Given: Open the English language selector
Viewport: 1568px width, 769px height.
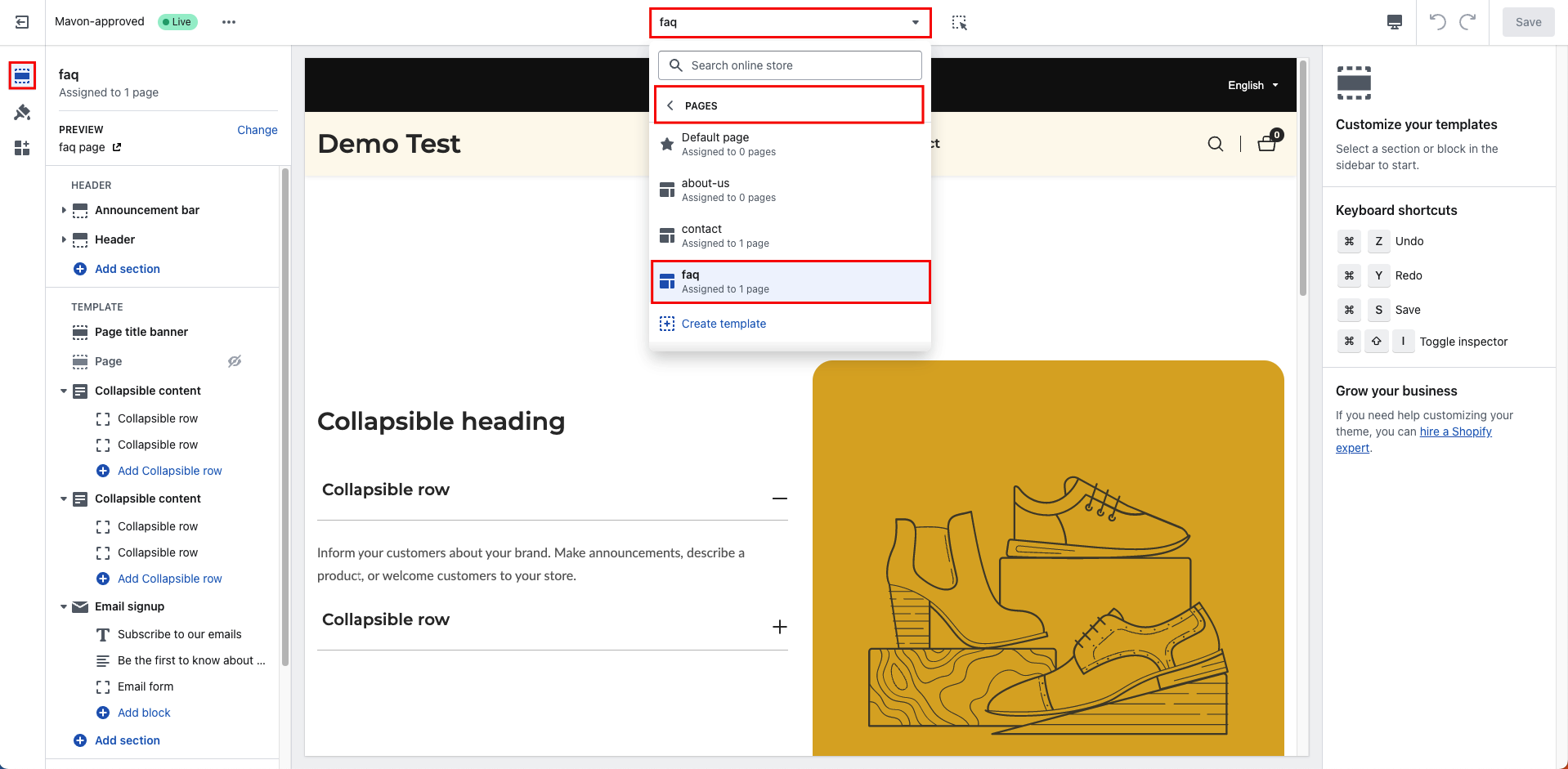Looking at the screenshot, I should click(1252, 85).
